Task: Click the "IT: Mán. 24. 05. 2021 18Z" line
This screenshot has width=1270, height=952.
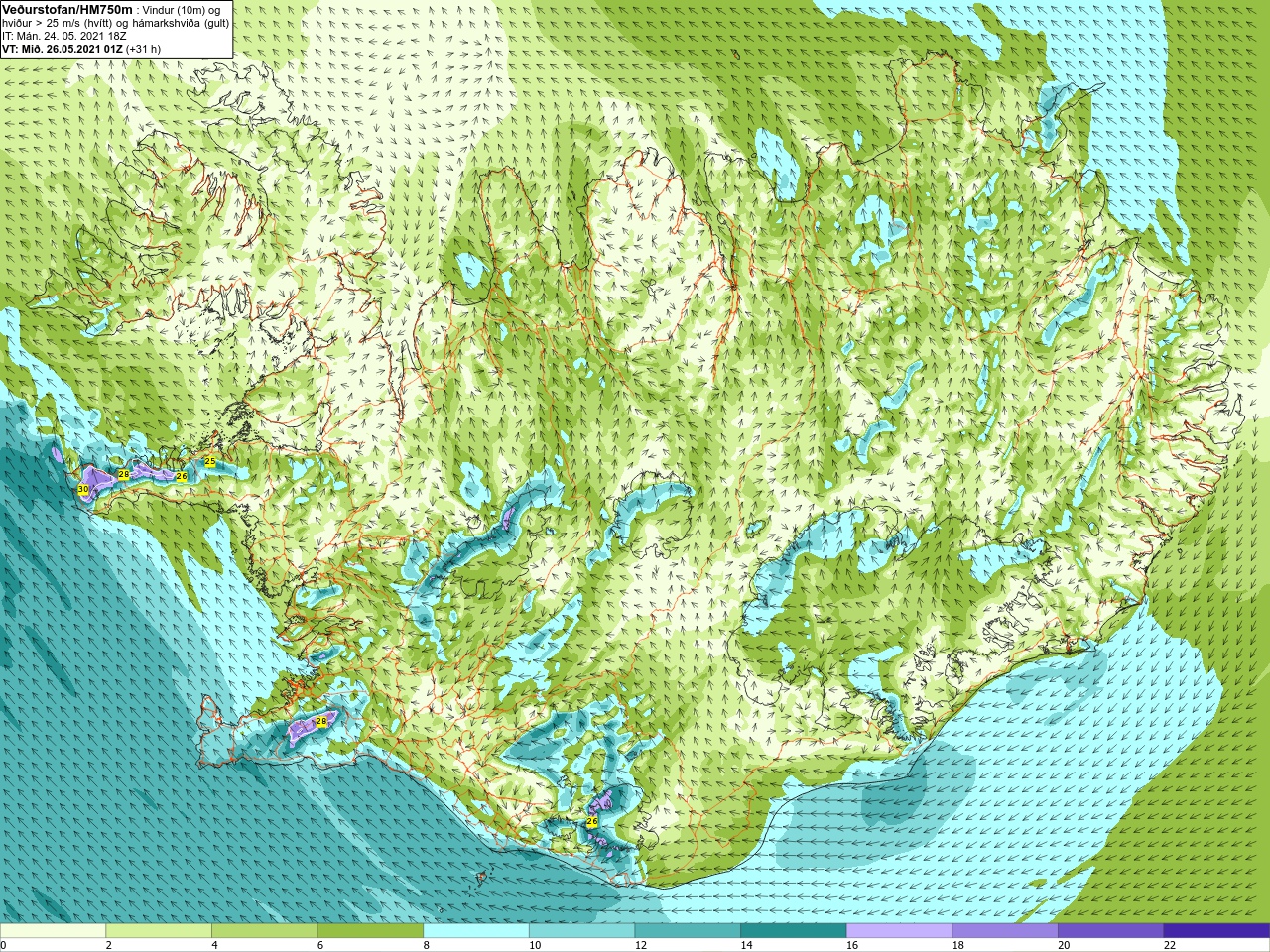Action: pyautogui.click(x=64, y=36)
